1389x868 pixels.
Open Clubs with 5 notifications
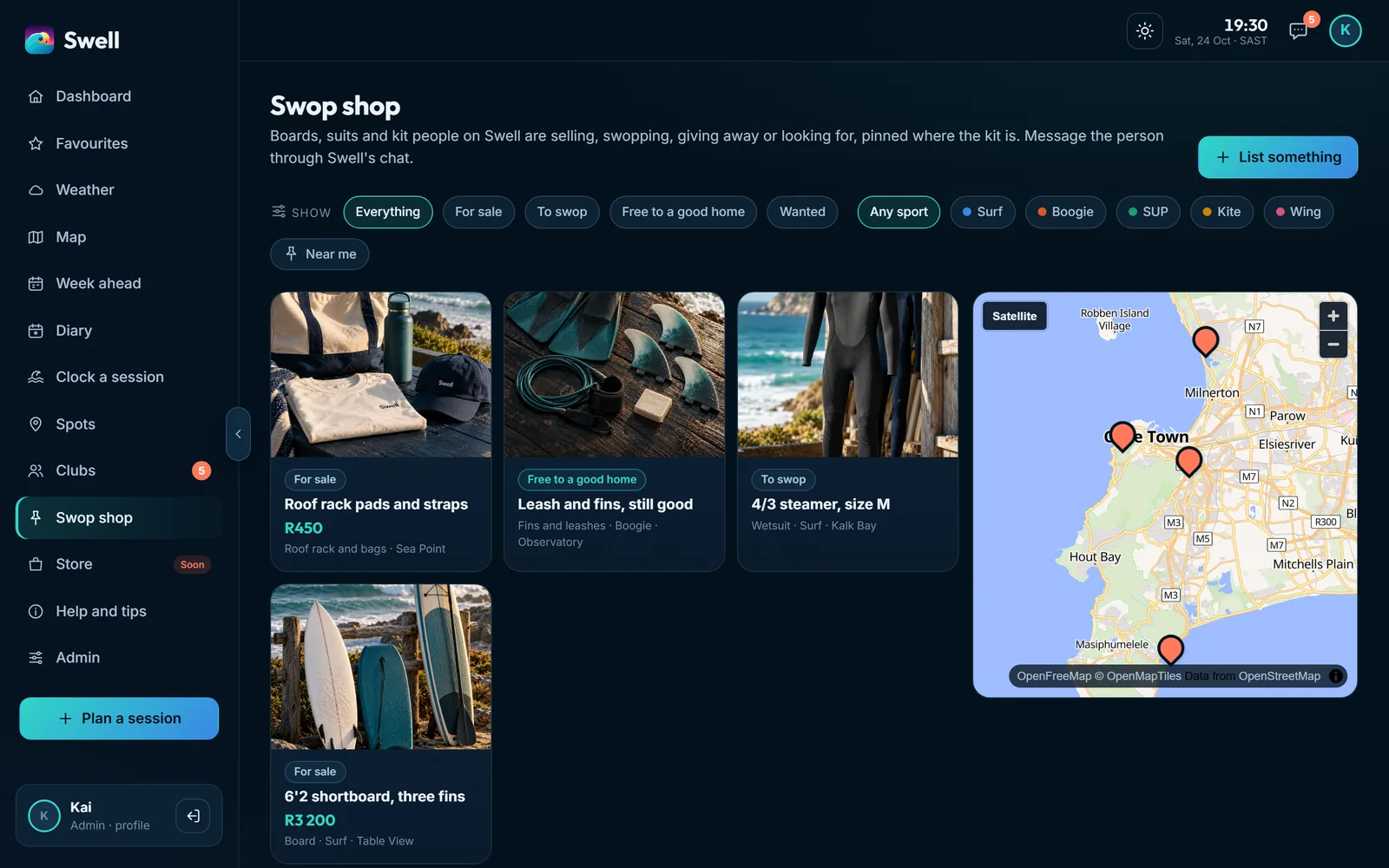pos(120,470)
